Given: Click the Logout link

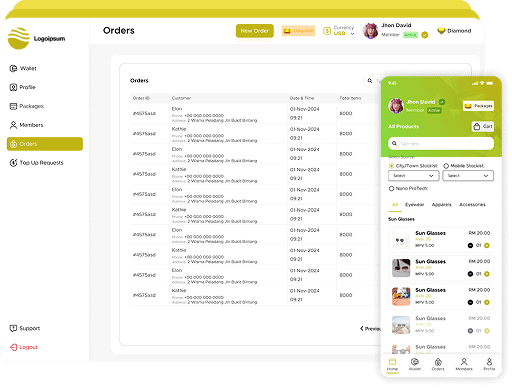Looking at the screenshot, I should [24, 347].
